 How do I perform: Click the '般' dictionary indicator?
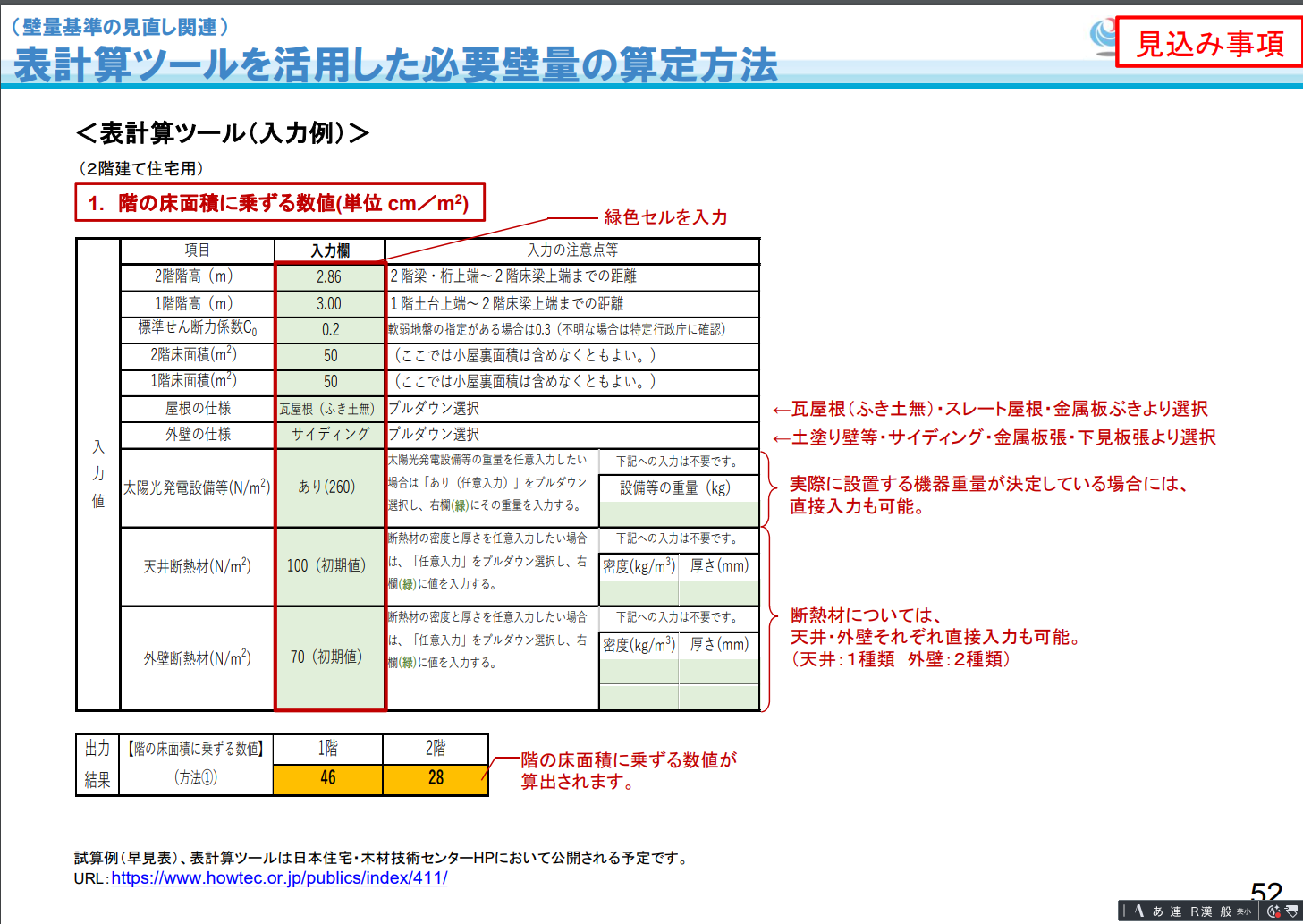1226,911
